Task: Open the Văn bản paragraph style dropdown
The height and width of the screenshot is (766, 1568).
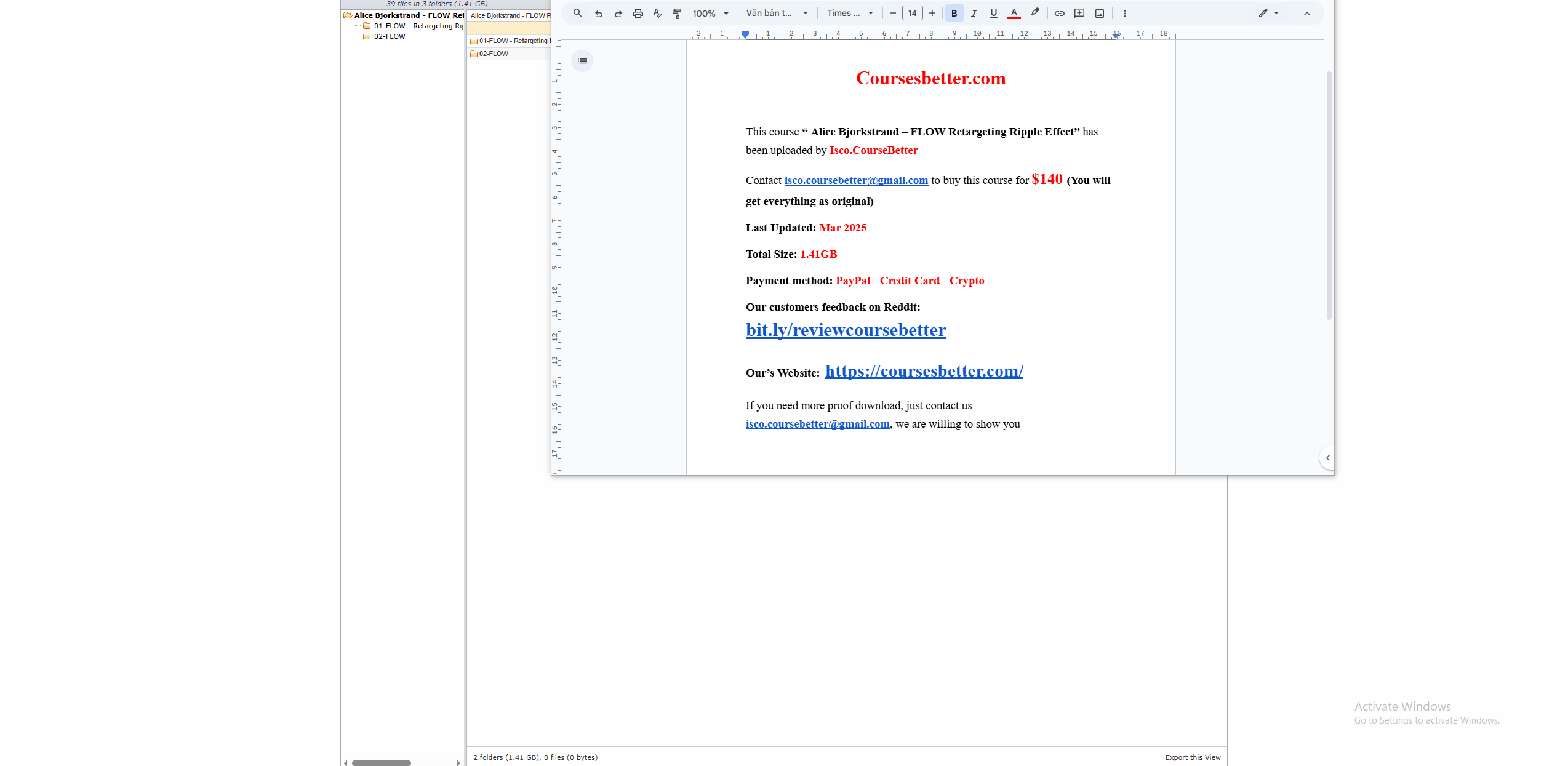Action: 777,13
